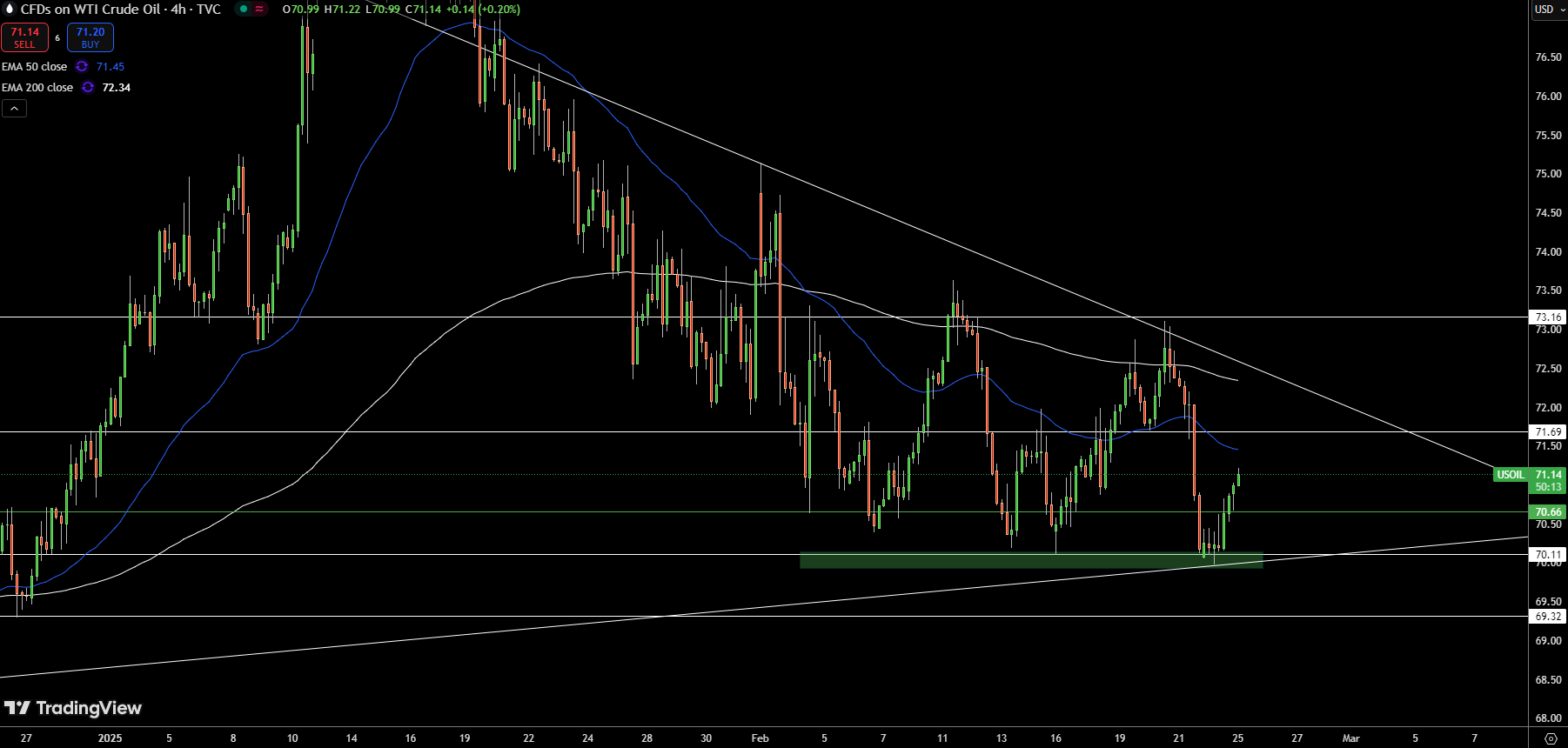Click the Feb label on time axis
1568x748 pixels.
click(x=761, y=738)
